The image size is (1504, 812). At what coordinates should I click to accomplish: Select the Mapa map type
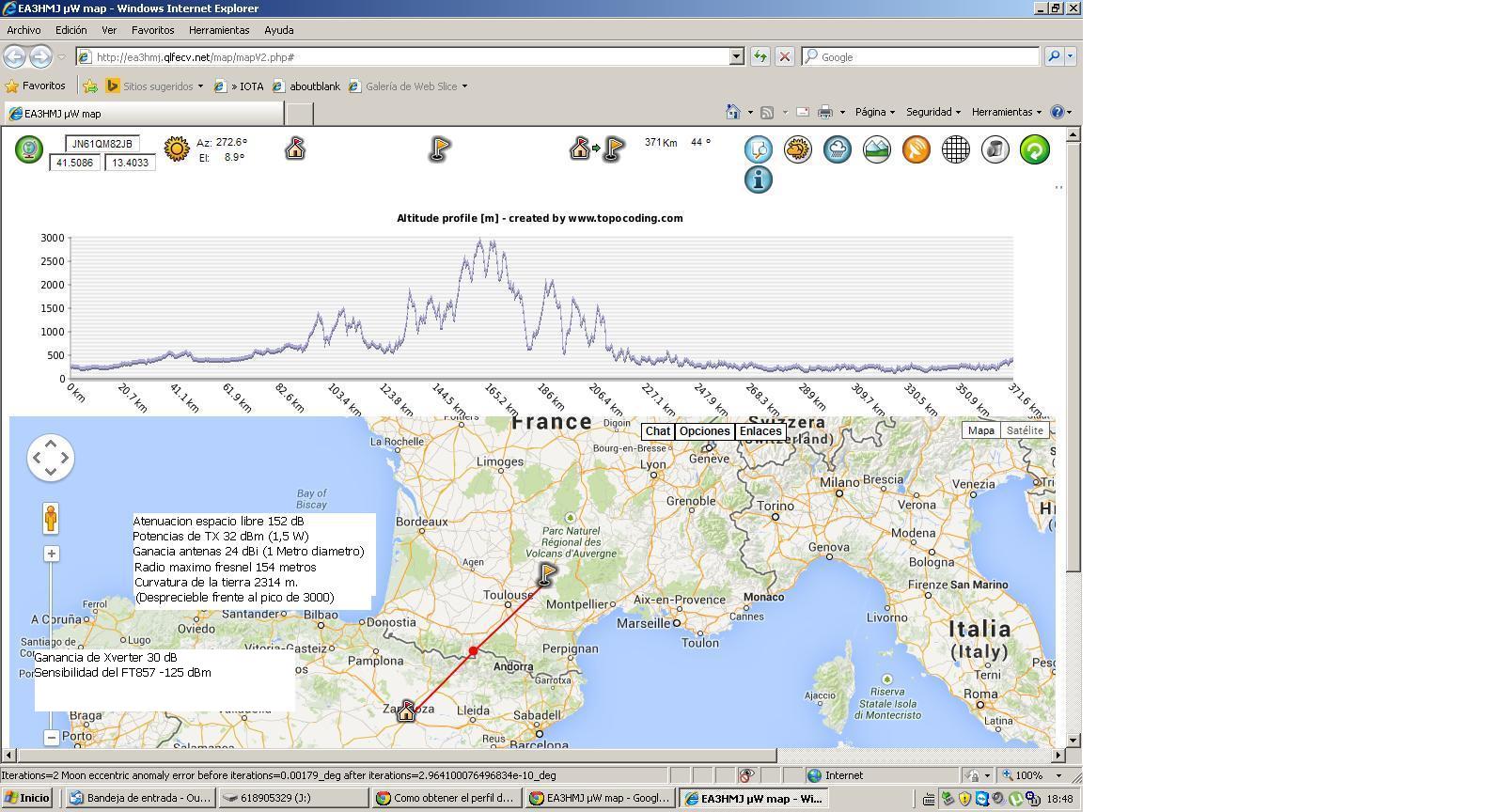click(x=980, y=430)
